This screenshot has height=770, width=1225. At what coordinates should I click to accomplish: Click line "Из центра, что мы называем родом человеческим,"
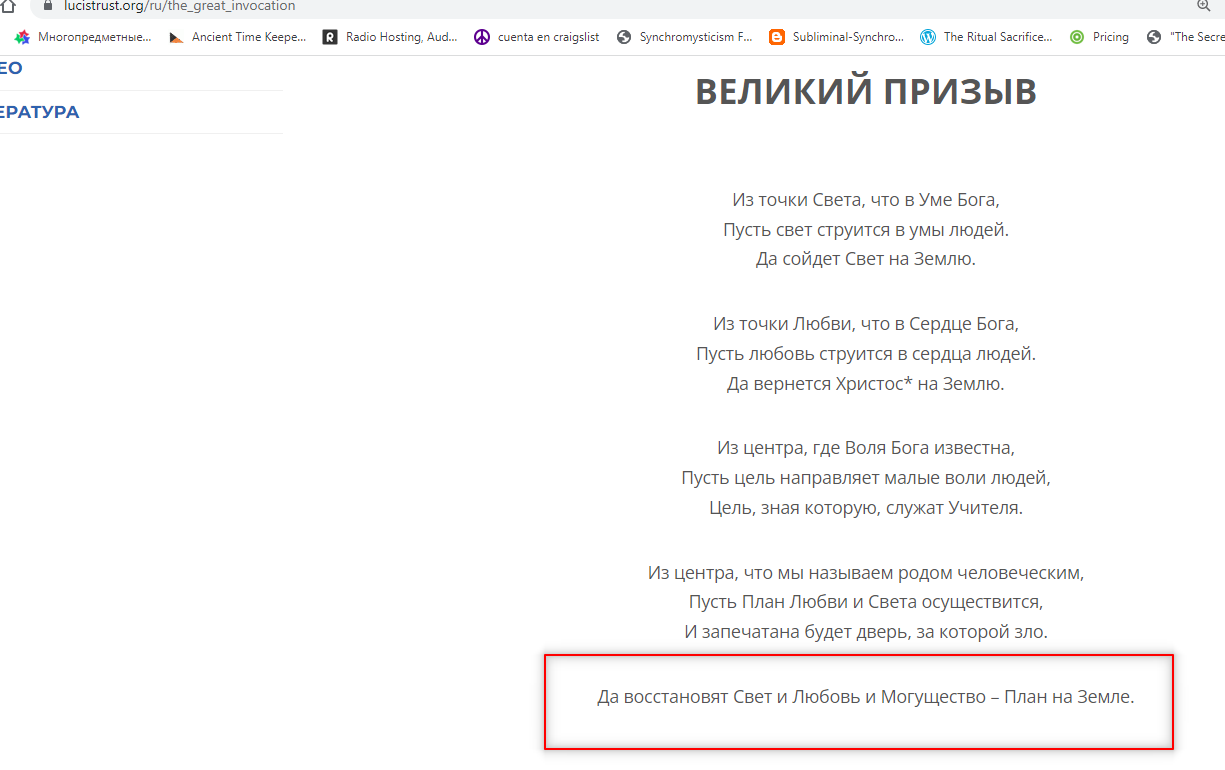pyautogui.click(x=866, y=573)
